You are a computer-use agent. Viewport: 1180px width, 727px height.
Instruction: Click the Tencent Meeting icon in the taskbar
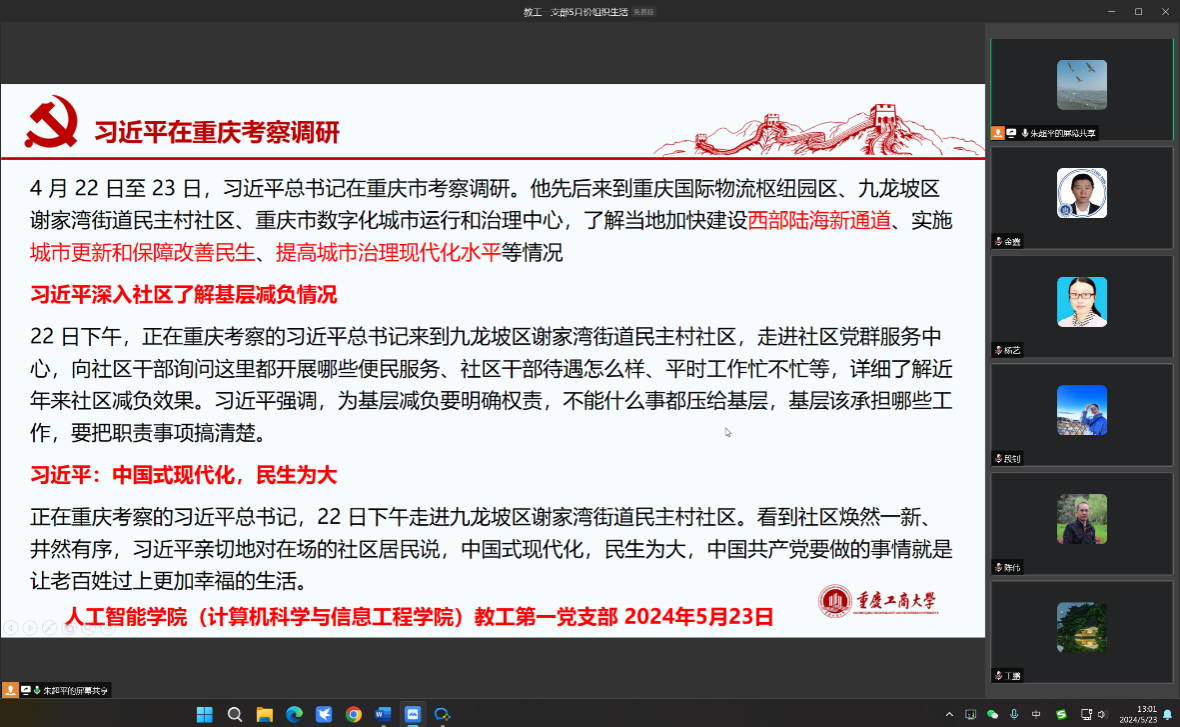(x=412, y=714)
